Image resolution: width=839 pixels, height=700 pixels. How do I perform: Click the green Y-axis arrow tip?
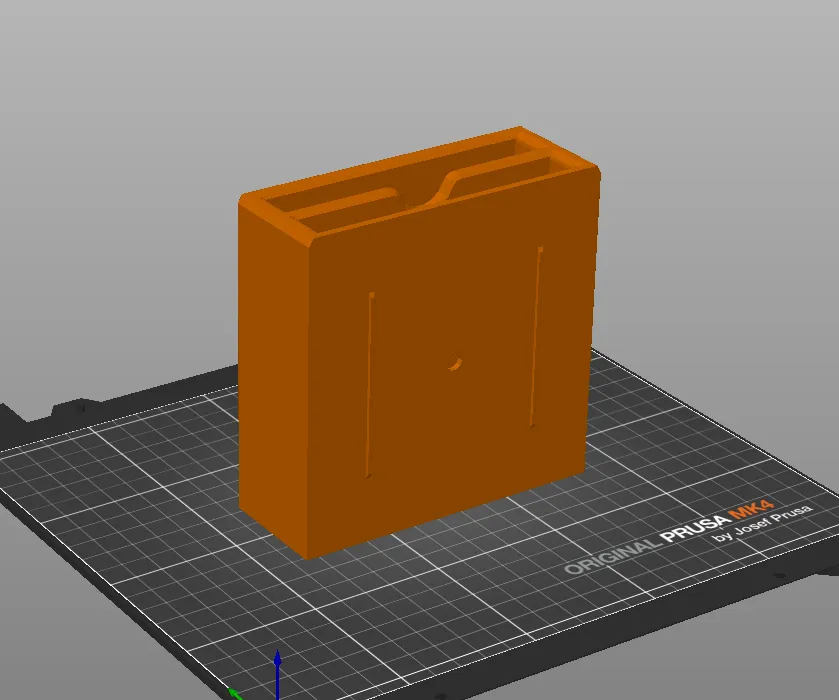[234, 694]
